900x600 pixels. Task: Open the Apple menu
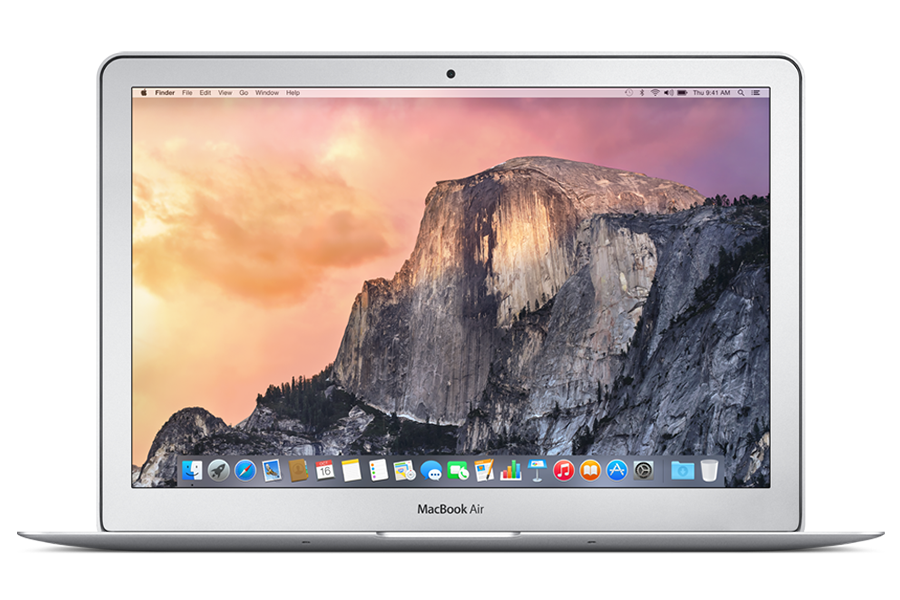coord(143,92)
